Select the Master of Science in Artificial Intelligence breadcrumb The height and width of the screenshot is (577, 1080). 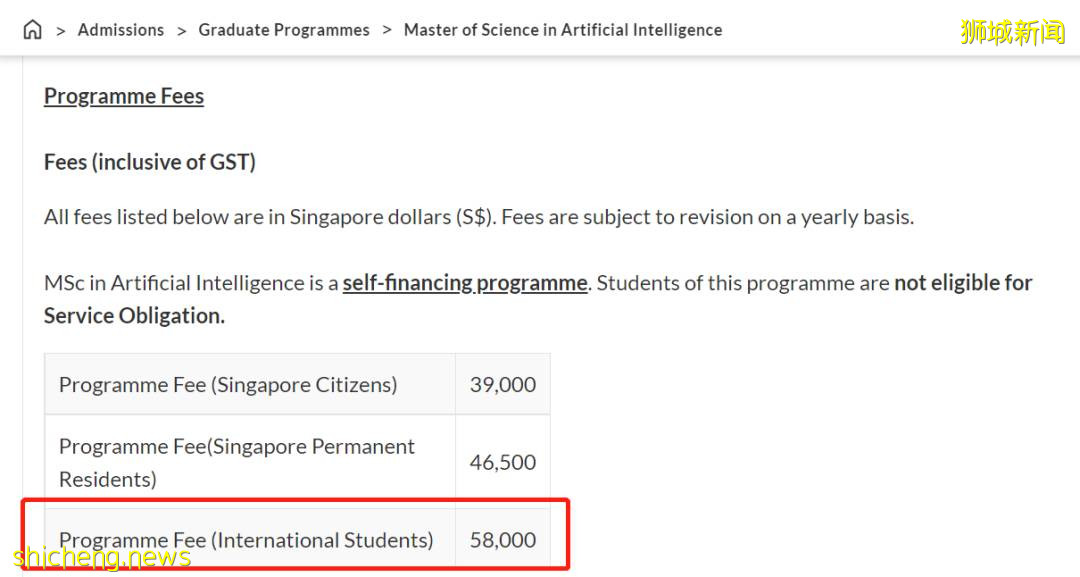coord(562,30)
